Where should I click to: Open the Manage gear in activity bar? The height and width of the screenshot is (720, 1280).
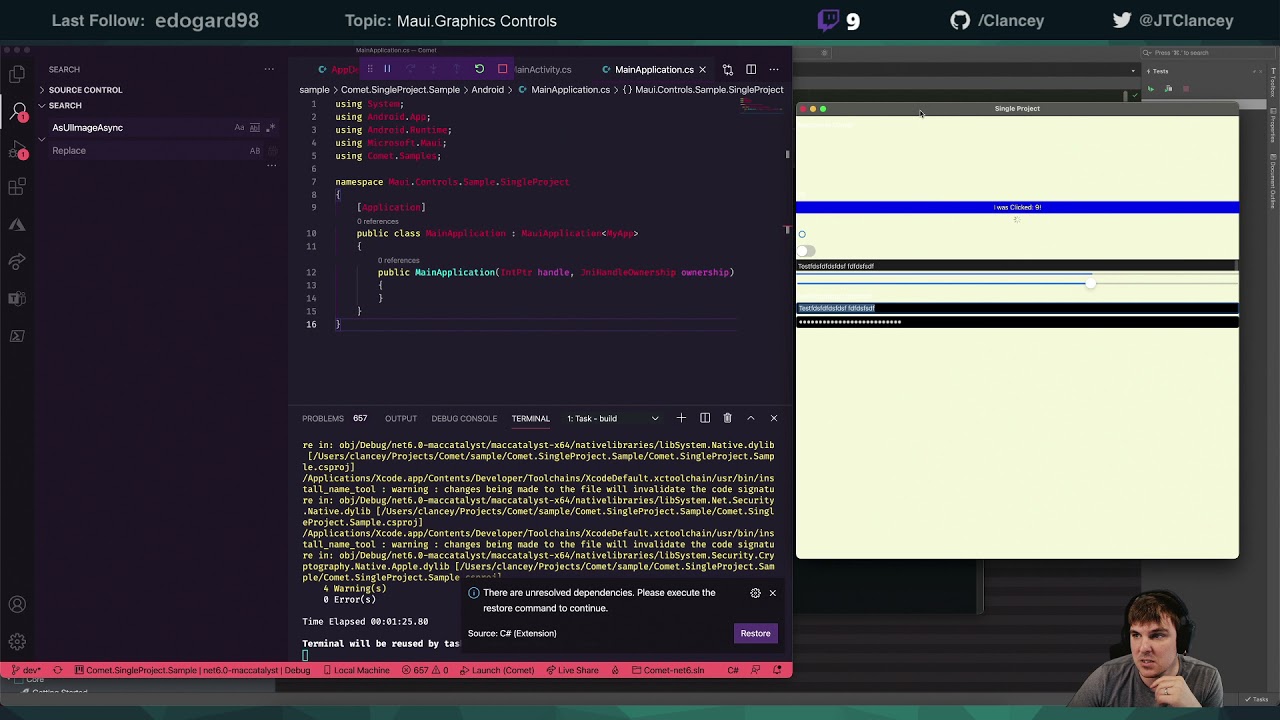17,642
